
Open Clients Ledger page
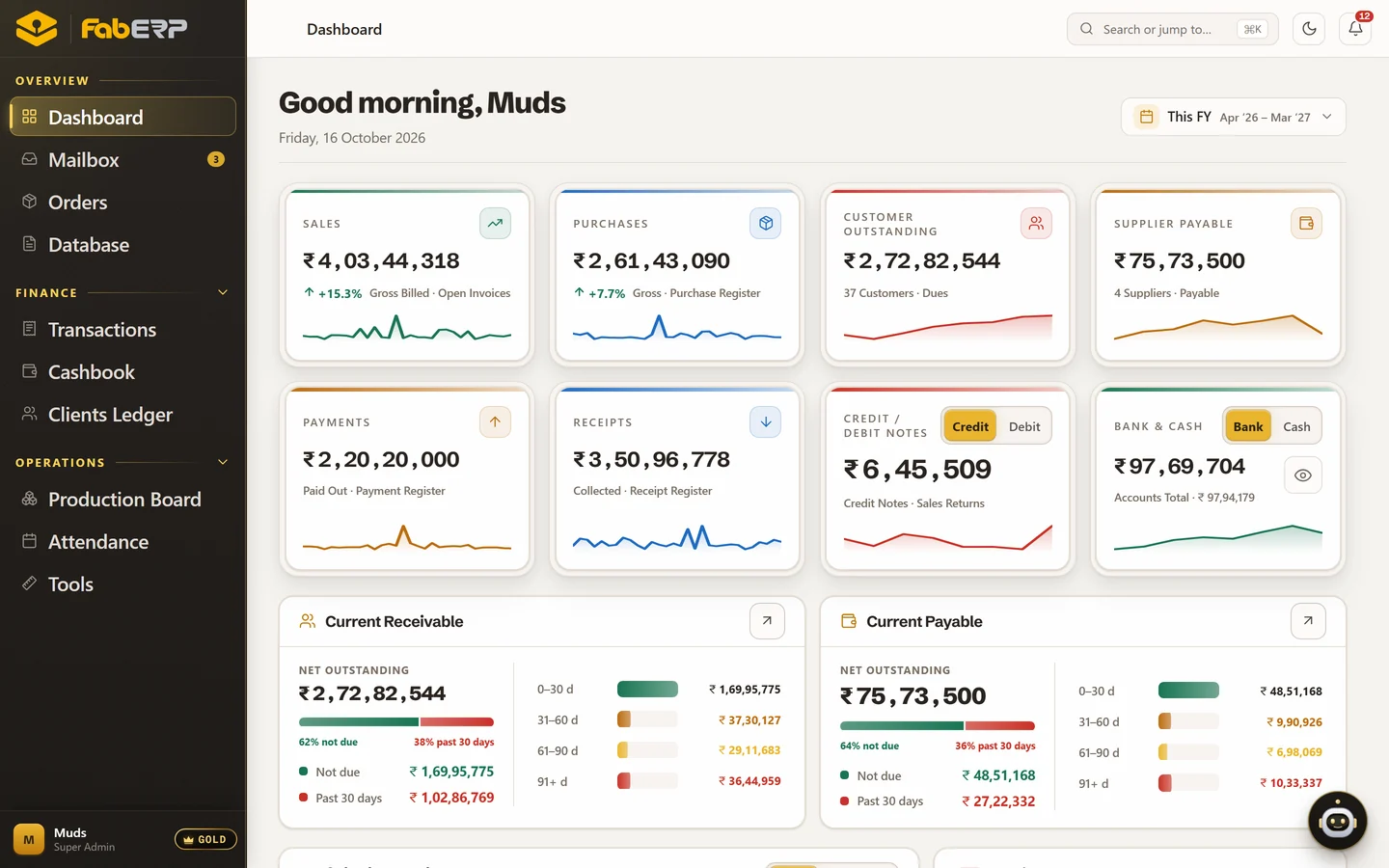pos(123,414)
